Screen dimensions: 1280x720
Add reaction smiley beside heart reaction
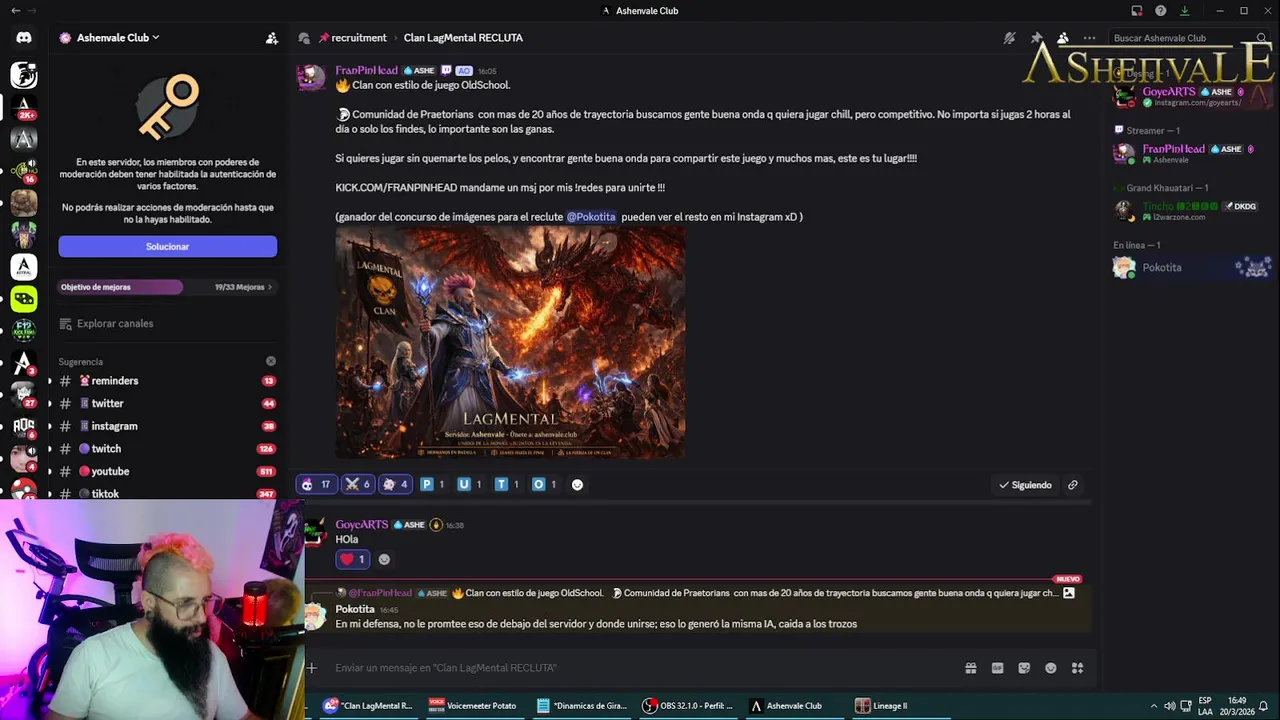point(384,560)
